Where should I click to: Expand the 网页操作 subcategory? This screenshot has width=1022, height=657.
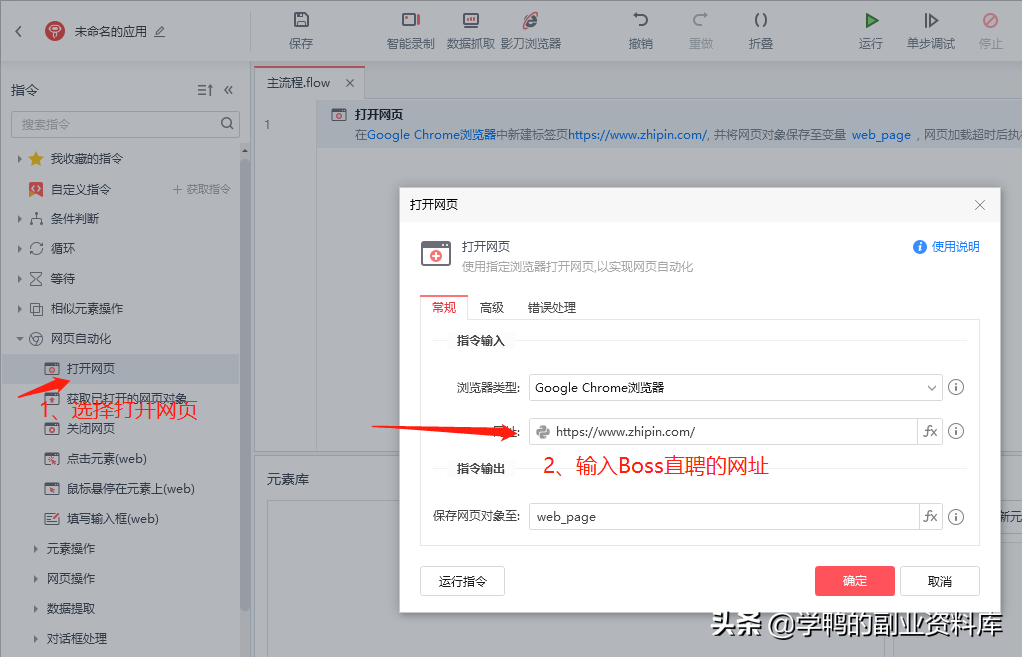tap(36, 579)
